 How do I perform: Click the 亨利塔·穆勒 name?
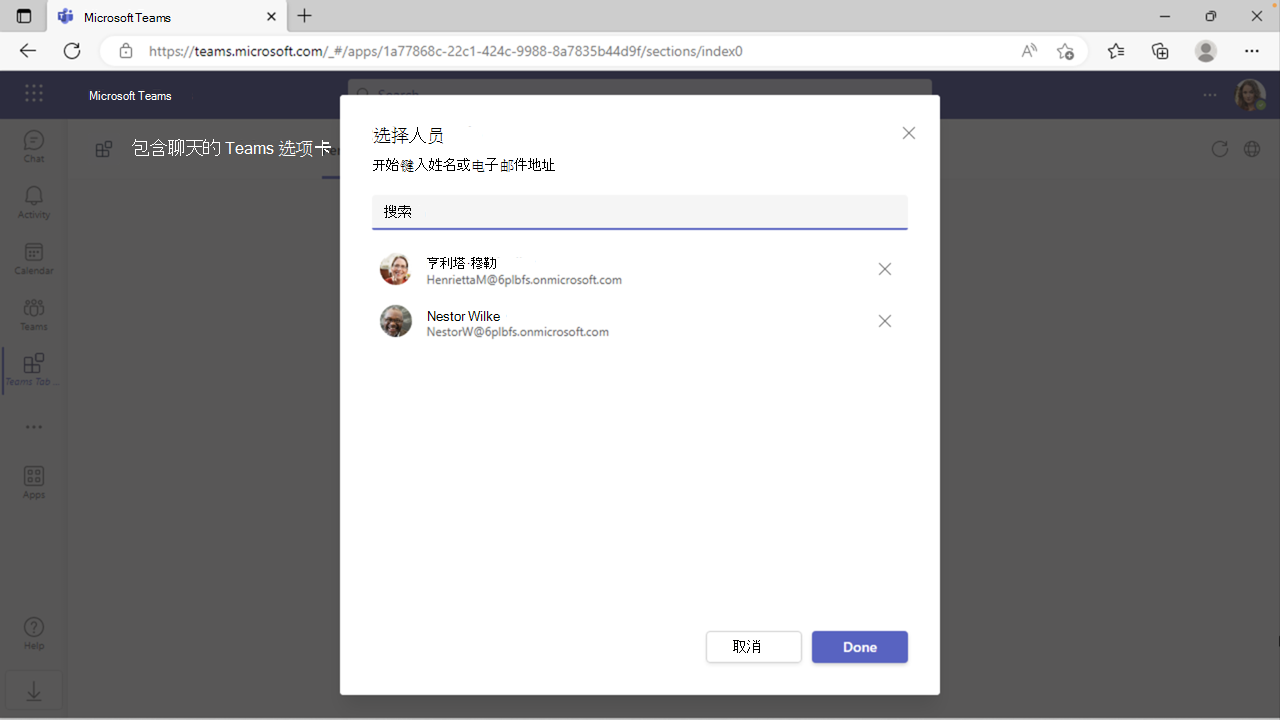click(462, 263)
